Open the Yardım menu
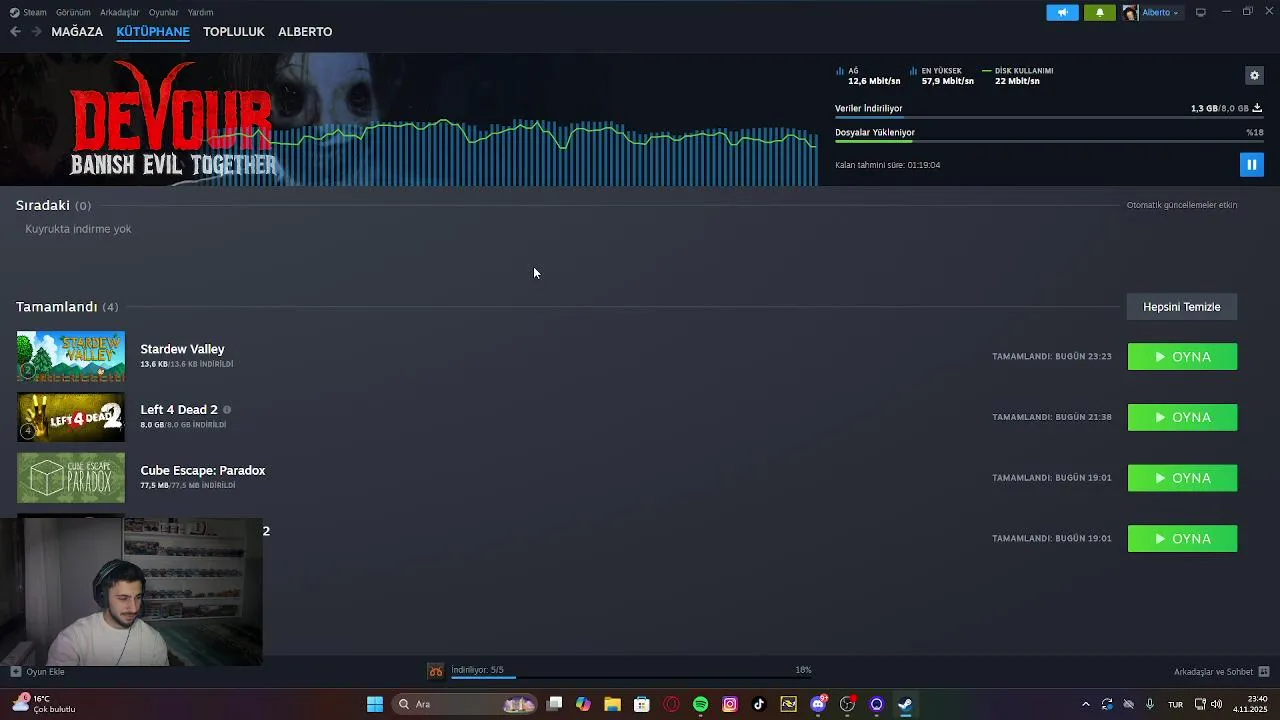The image size is (1280, 720). tap(200, 12)
